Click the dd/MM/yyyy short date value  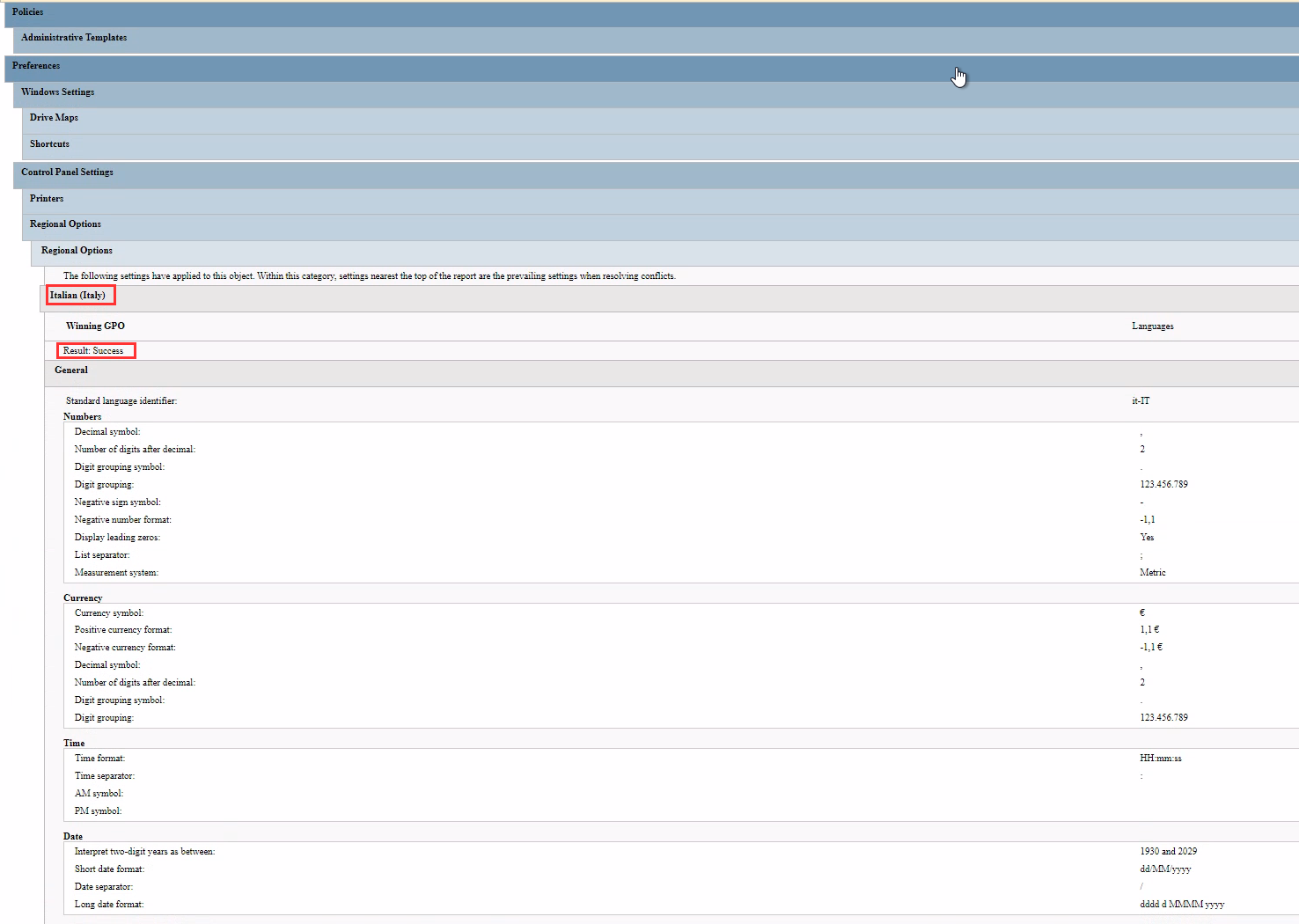tap(1165, 869)
